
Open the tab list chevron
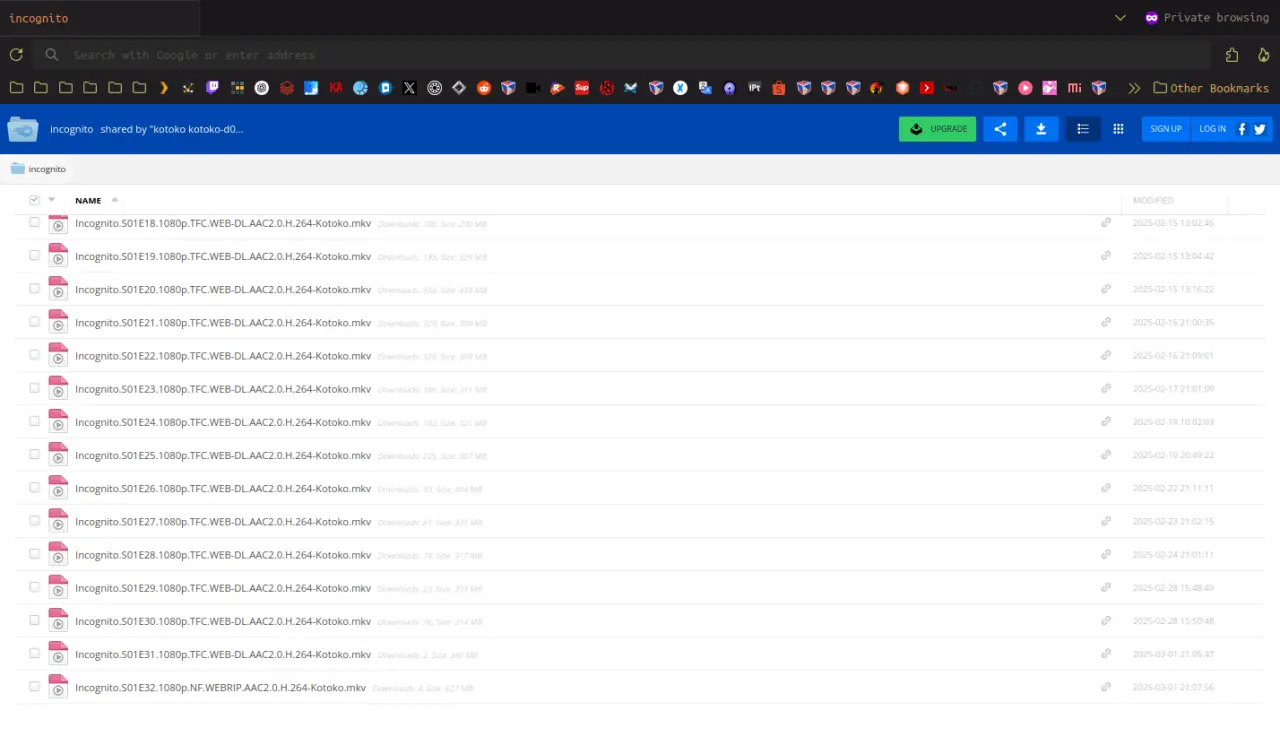1120,18
